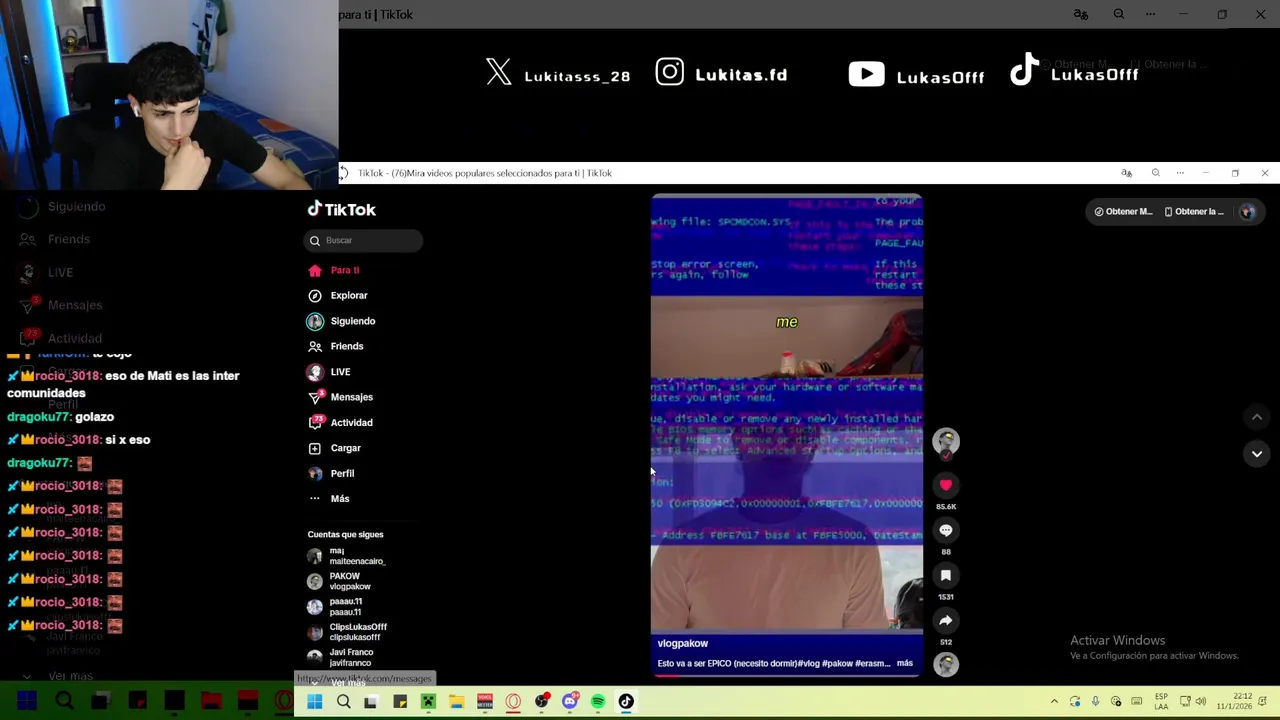The width and height of the screenshot is (1280, 720).
Task: Open the translate icon in front window title bar
Action: tap(1126, 173)
